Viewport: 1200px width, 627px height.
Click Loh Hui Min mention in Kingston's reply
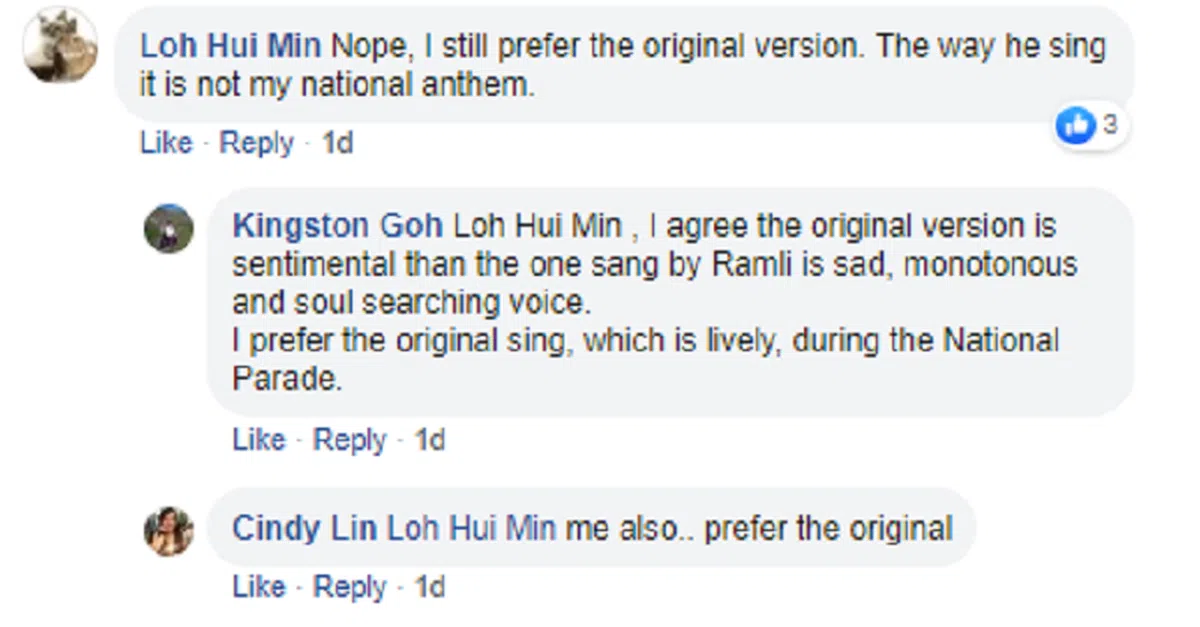537,226
